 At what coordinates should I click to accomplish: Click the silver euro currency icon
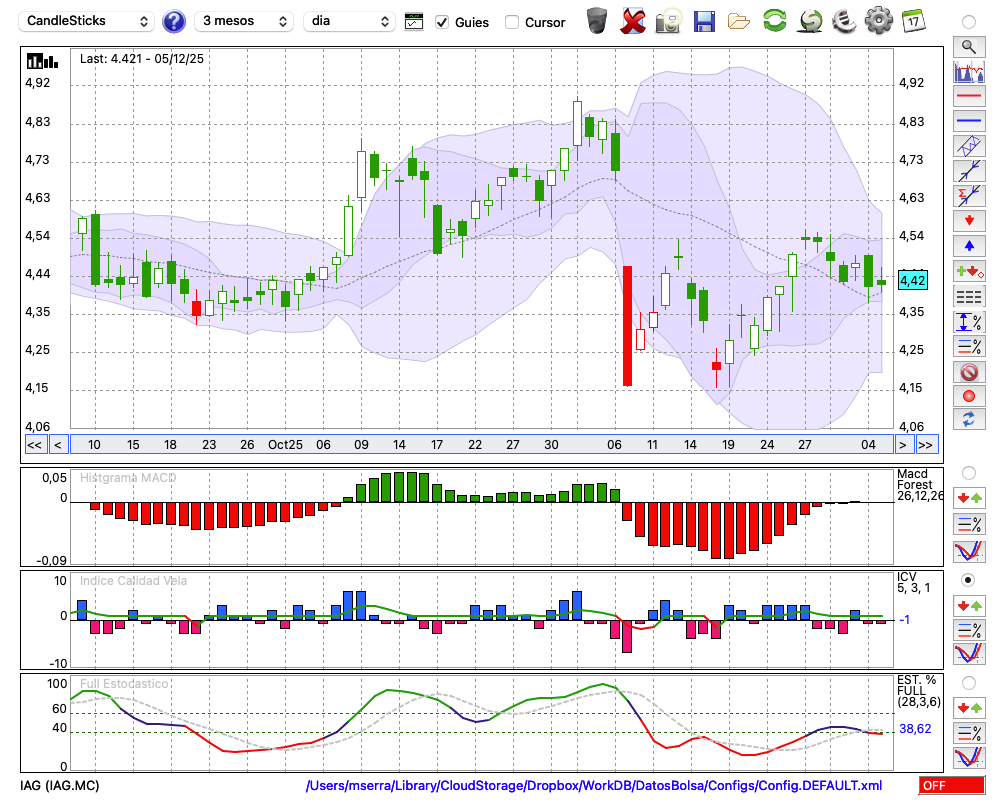844,21
